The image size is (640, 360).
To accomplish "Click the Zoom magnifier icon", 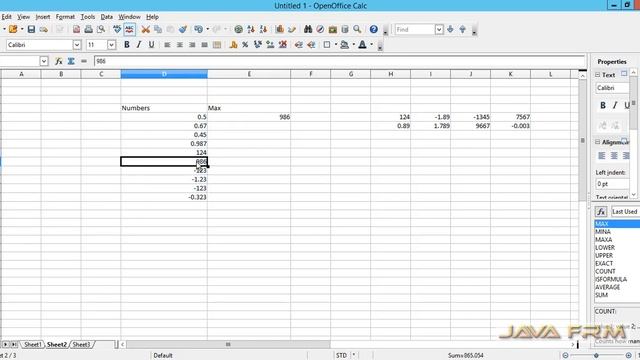I will tap(357, 29).
